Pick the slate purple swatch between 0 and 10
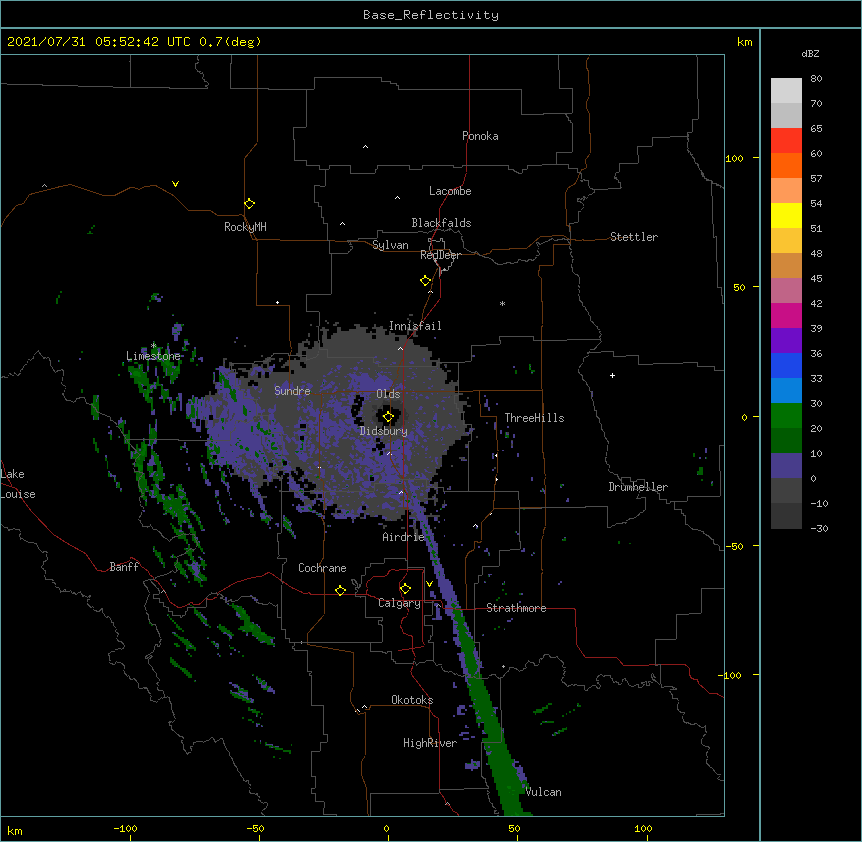Viewport: 862px width, 842px height. (x=786, y=466)
